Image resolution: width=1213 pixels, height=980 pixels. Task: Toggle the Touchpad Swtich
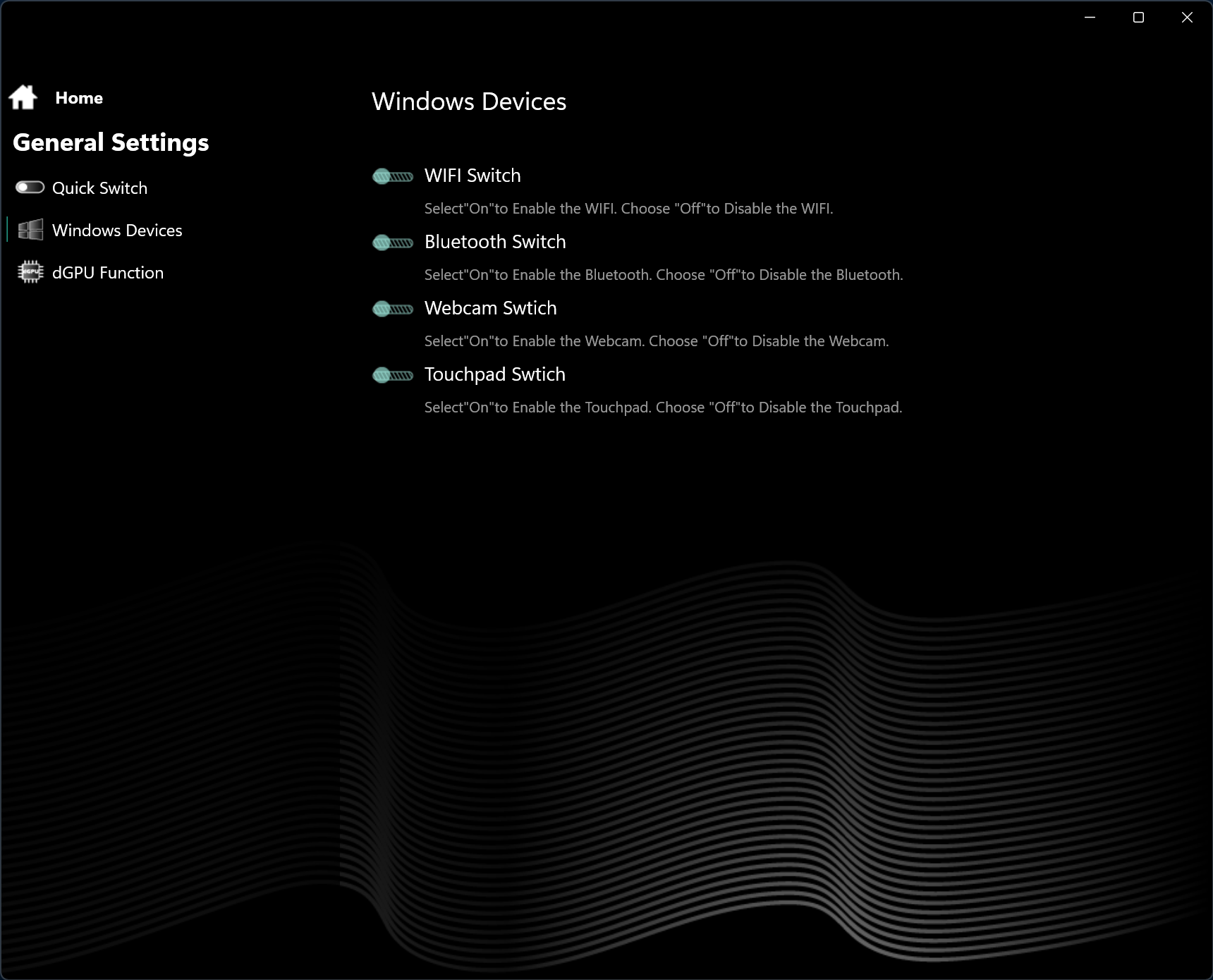(393, 375)
